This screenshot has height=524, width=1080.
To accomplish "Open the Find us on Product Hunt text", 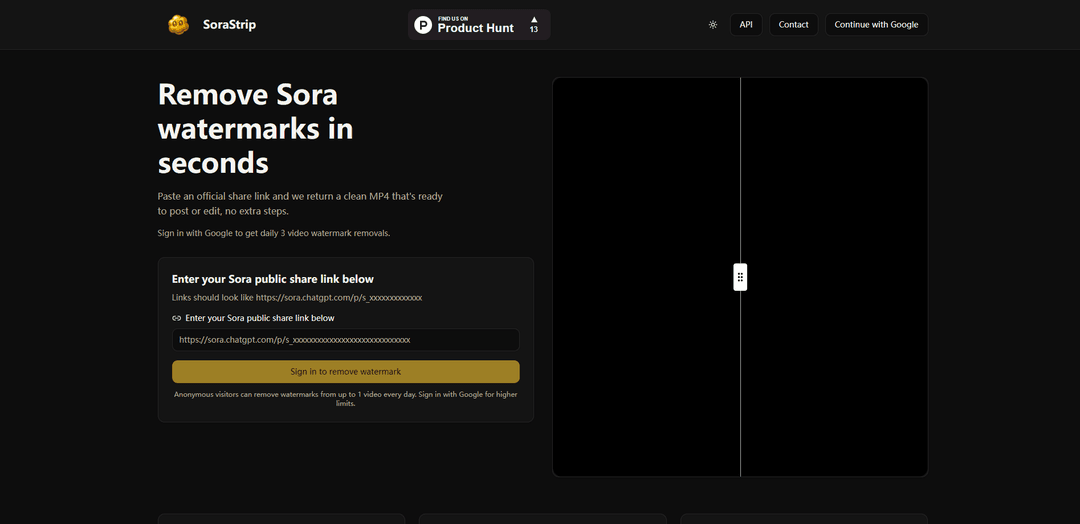I will click(x=475, y=24).
